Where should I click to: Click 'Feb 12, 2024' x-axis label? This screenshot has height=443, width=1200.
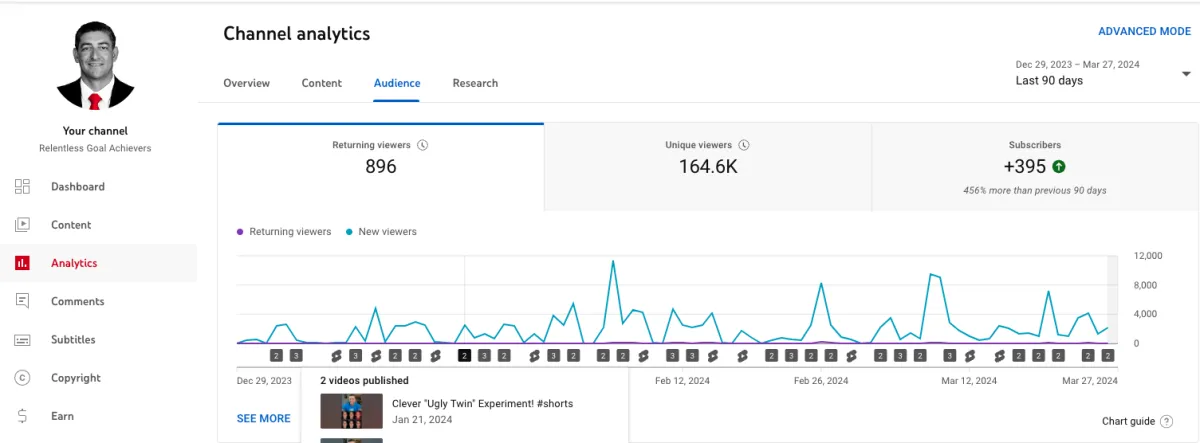tap(682, 381)
